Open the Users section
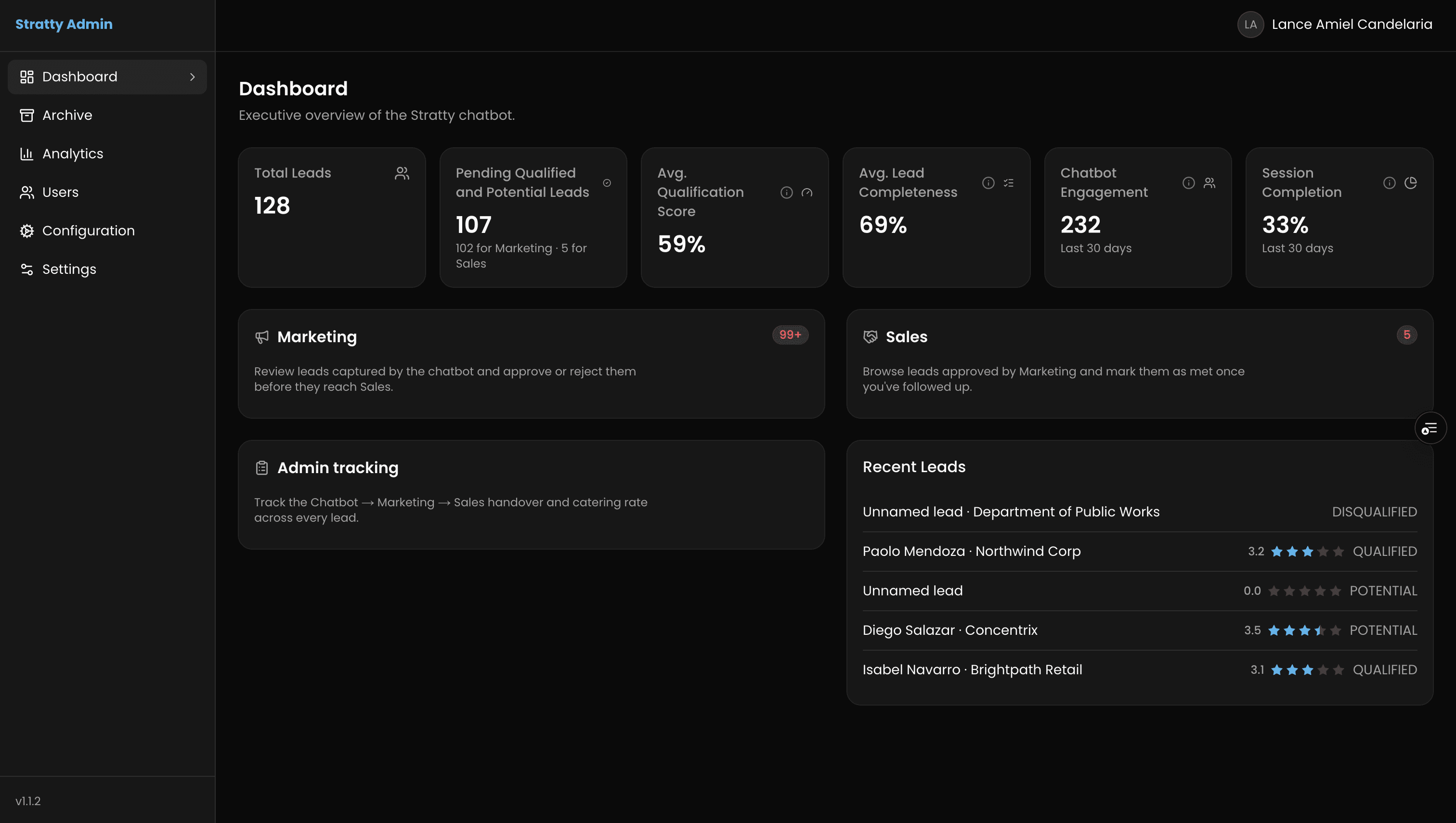This screenshot has width=1456, height=823. click(107, 192)
